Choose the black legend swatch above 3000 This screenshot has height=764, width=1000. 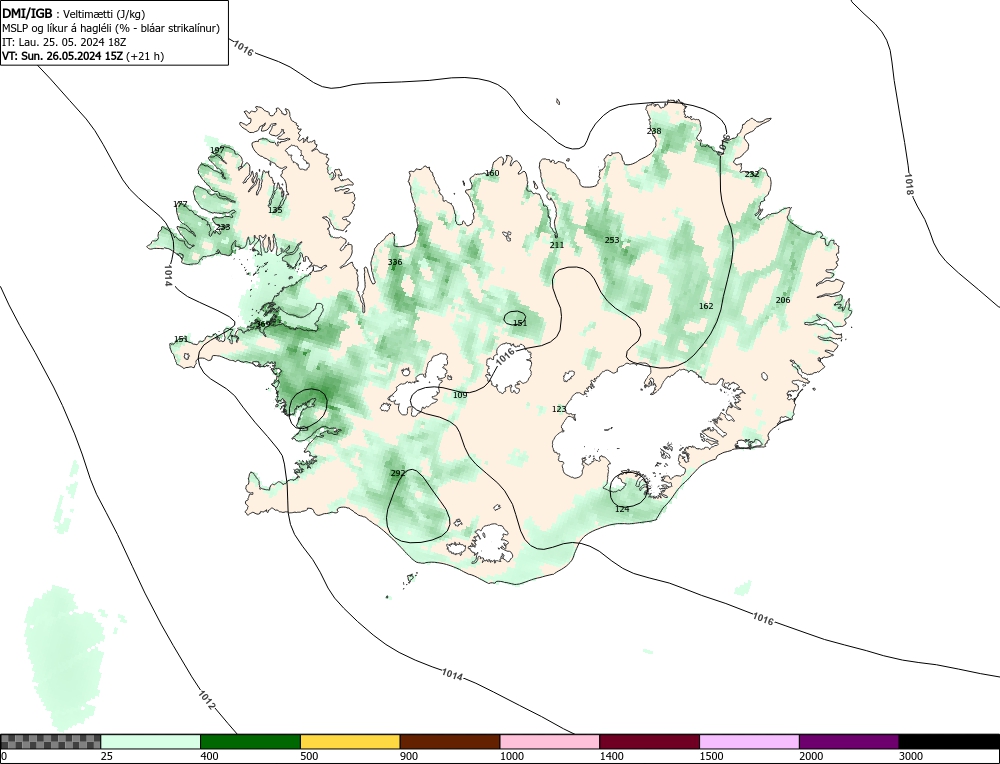pos(949,741)
